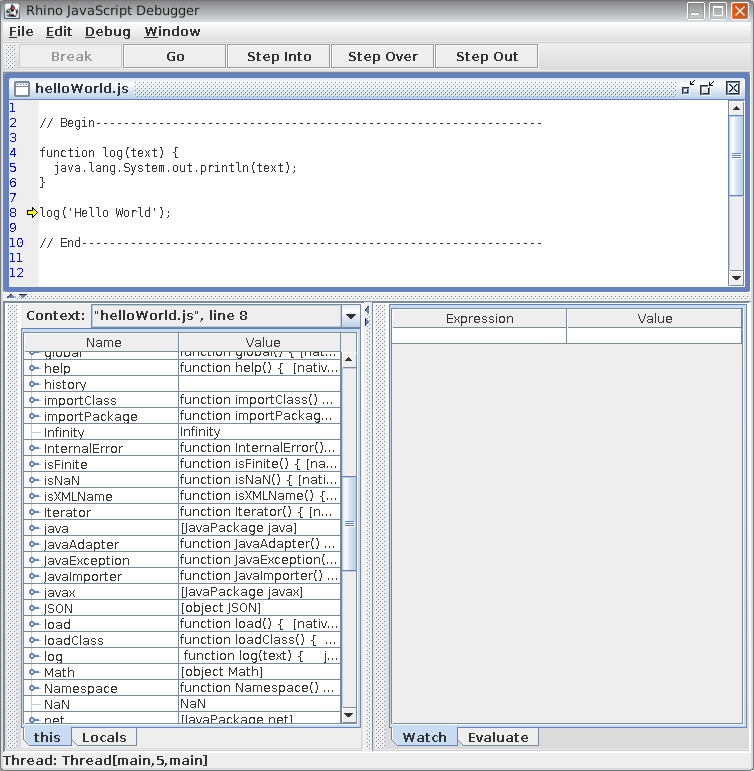The image size is (754, 771).
Task: Expand the isXMLName tree node
Action: pyautogui.click(x=33, y=496)
